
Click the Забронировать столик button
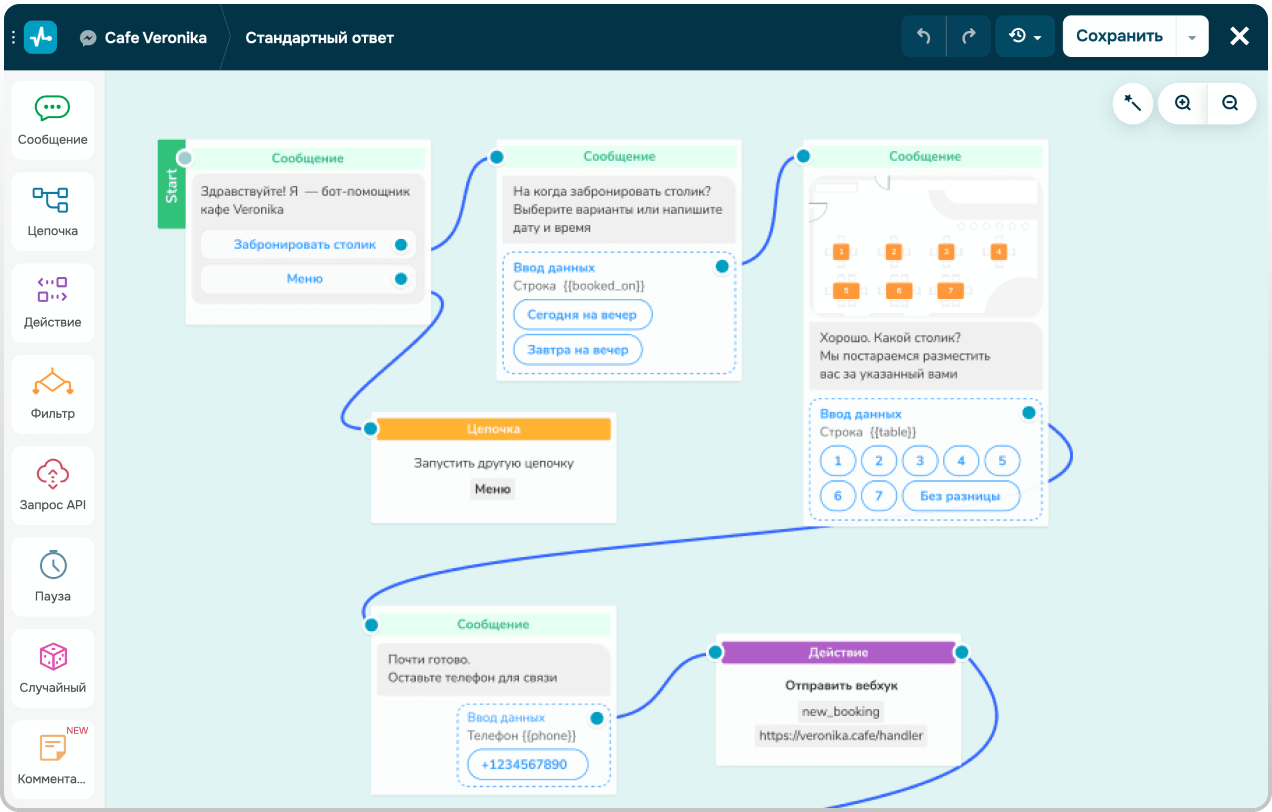click(305, 245)
